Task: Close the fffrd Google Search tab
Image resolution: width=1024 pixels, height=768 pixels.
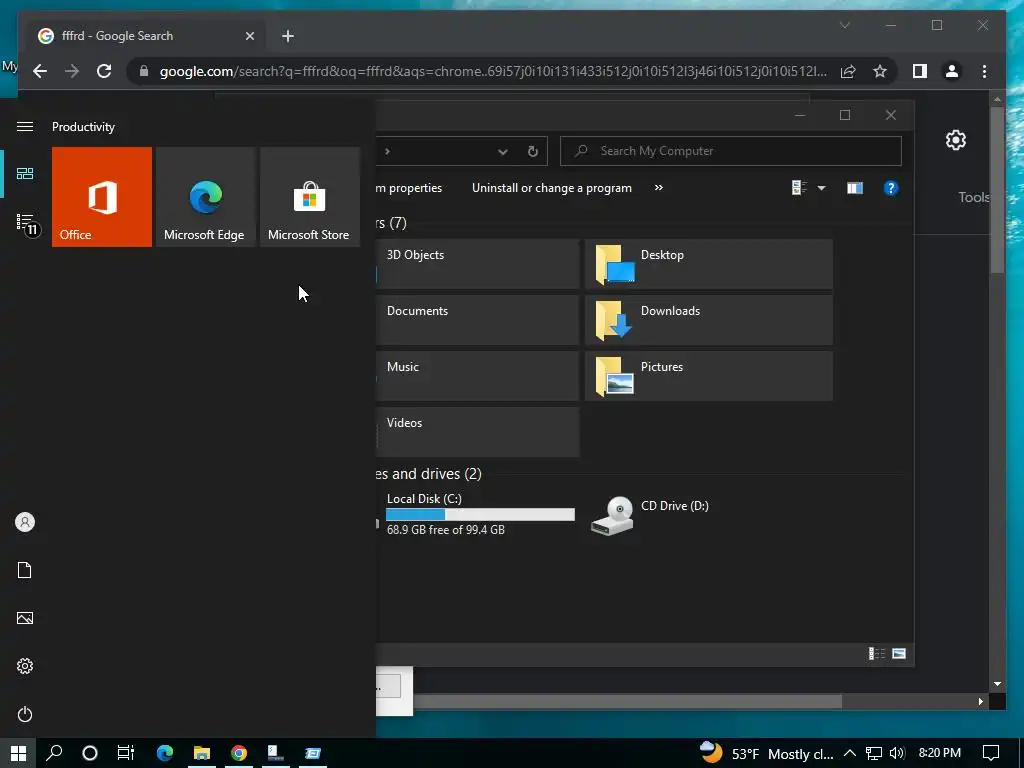Action: (249, 36)
